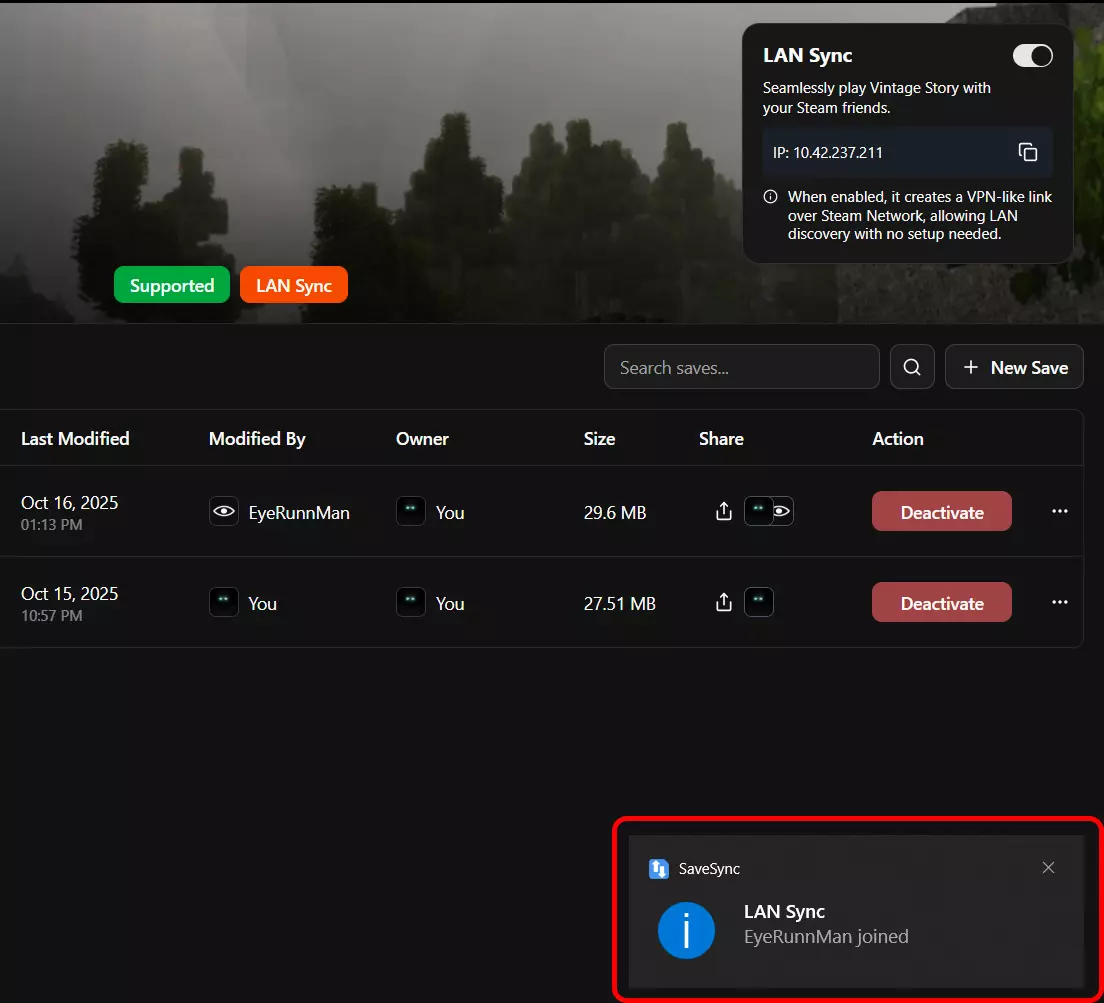This screenshot has width=1104, height=1003.
Task: Click the Modified By avatar in Oct 15 row
Action: click(224, 602)
